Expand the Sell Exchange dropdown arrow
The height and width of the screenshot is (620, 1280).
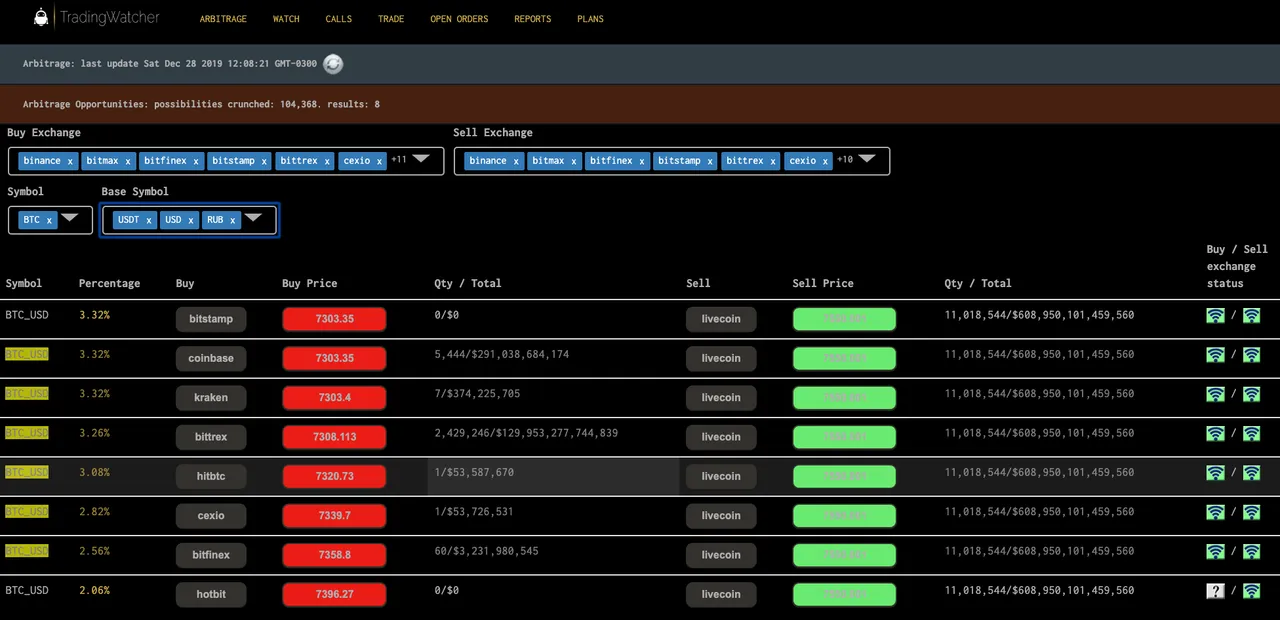(x=867, y=159)
